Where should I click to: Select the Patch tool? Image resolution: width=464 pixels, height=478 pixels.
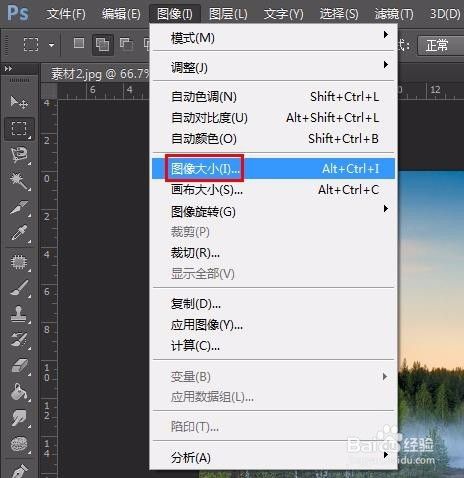(19, 262)
